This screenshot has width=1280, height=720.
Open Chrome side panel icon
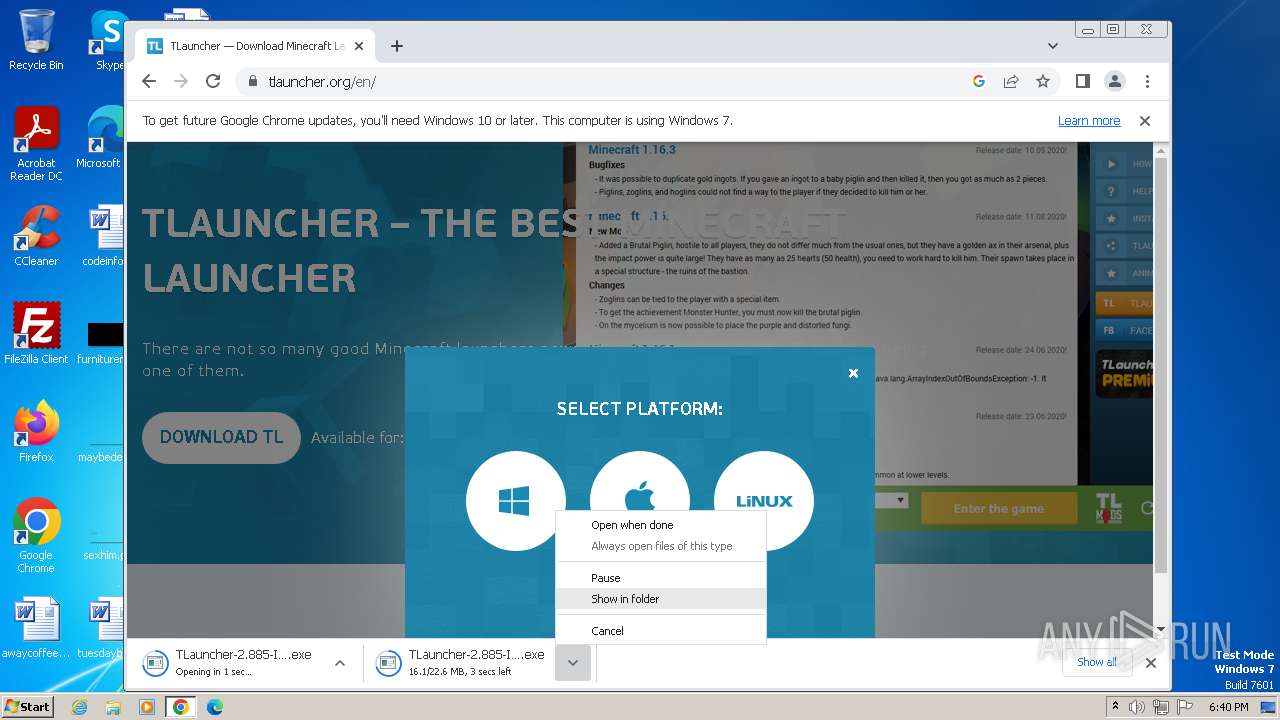pyautogui.click(x=1083, y=81)
